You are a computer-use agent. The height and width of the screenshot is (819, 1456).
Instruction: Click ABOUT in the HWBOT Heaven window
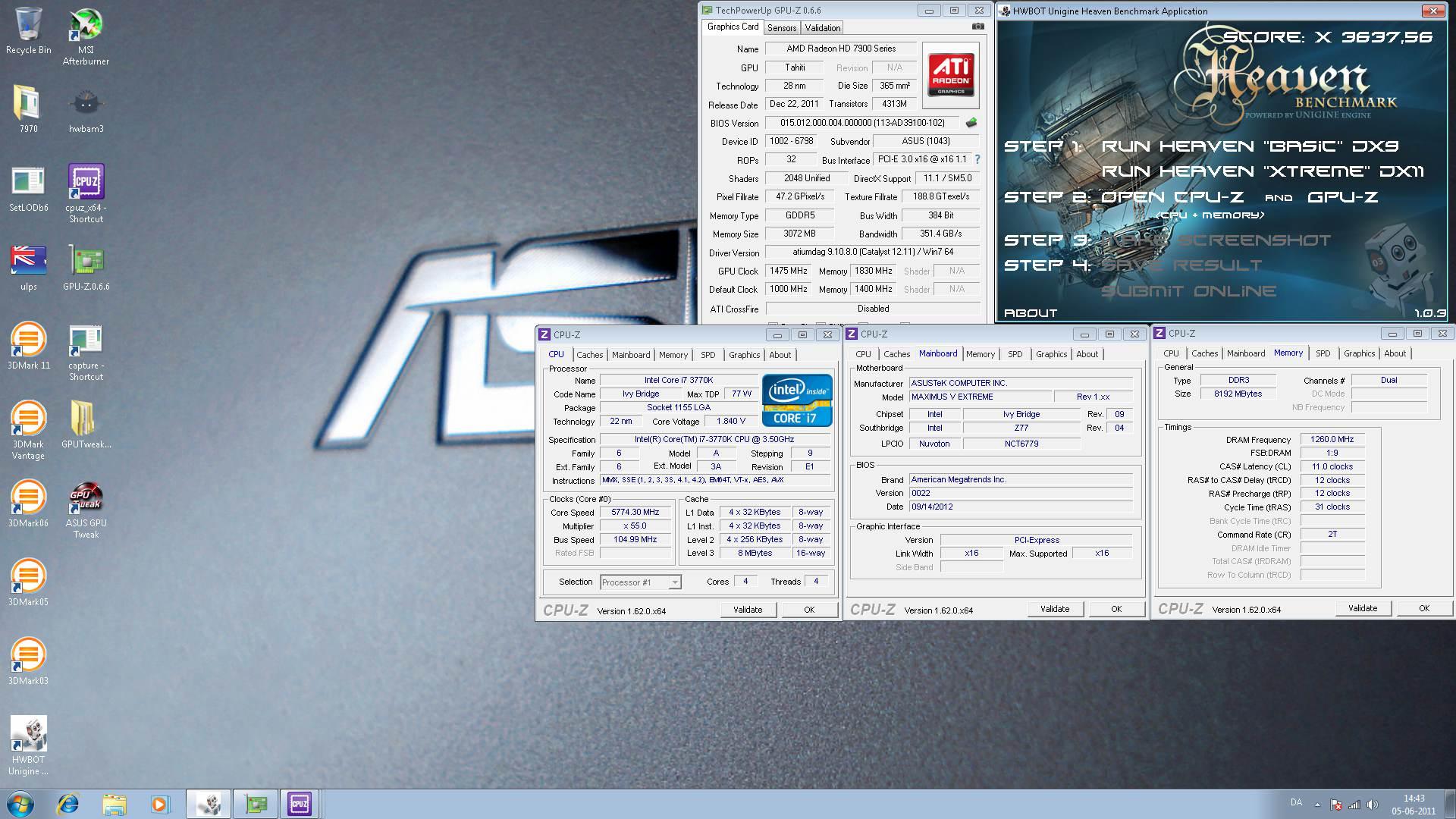click(1030, 312)
